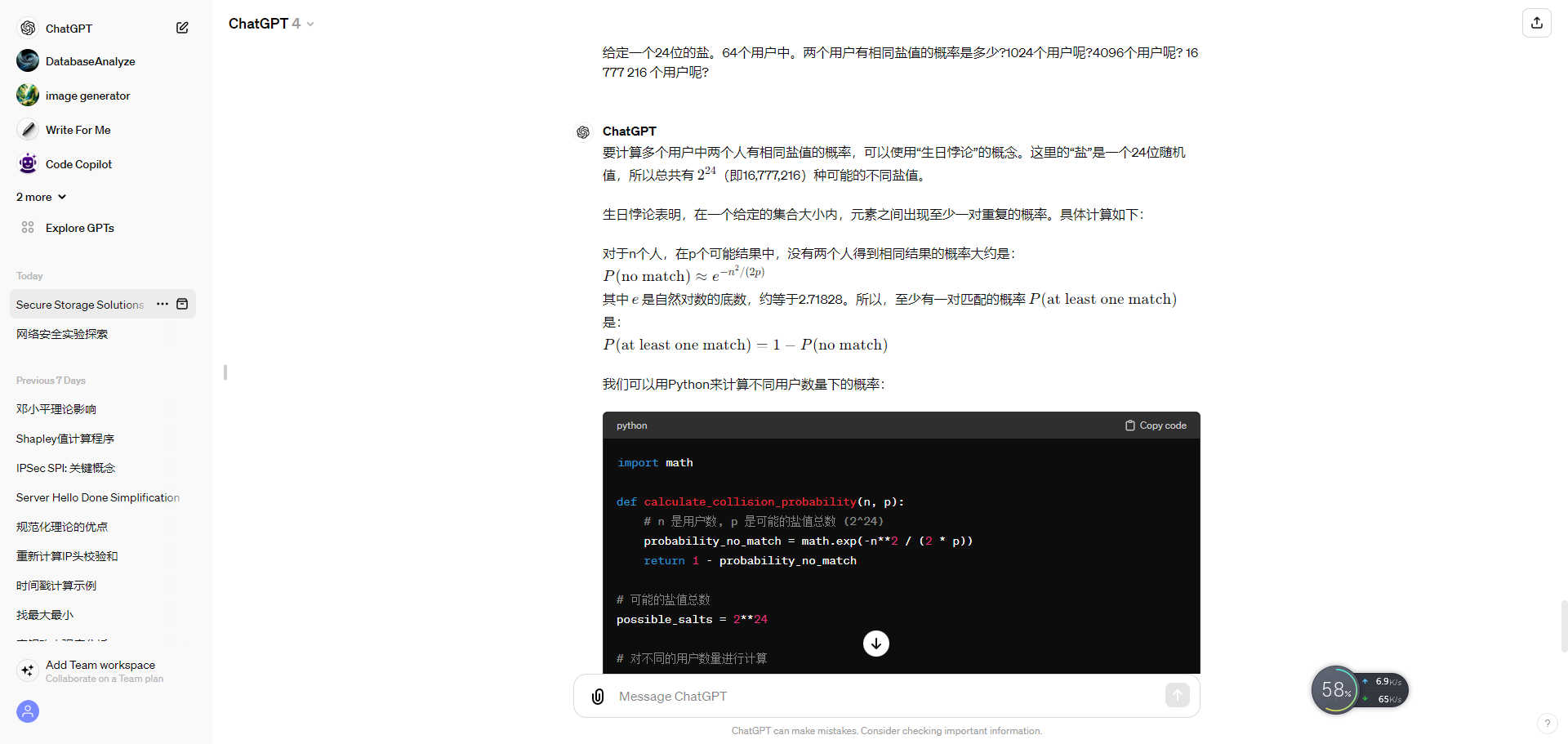Click the 'P(at least one match) = 1 −' formula
1568x744 pixels.
[x=745, y=345]
